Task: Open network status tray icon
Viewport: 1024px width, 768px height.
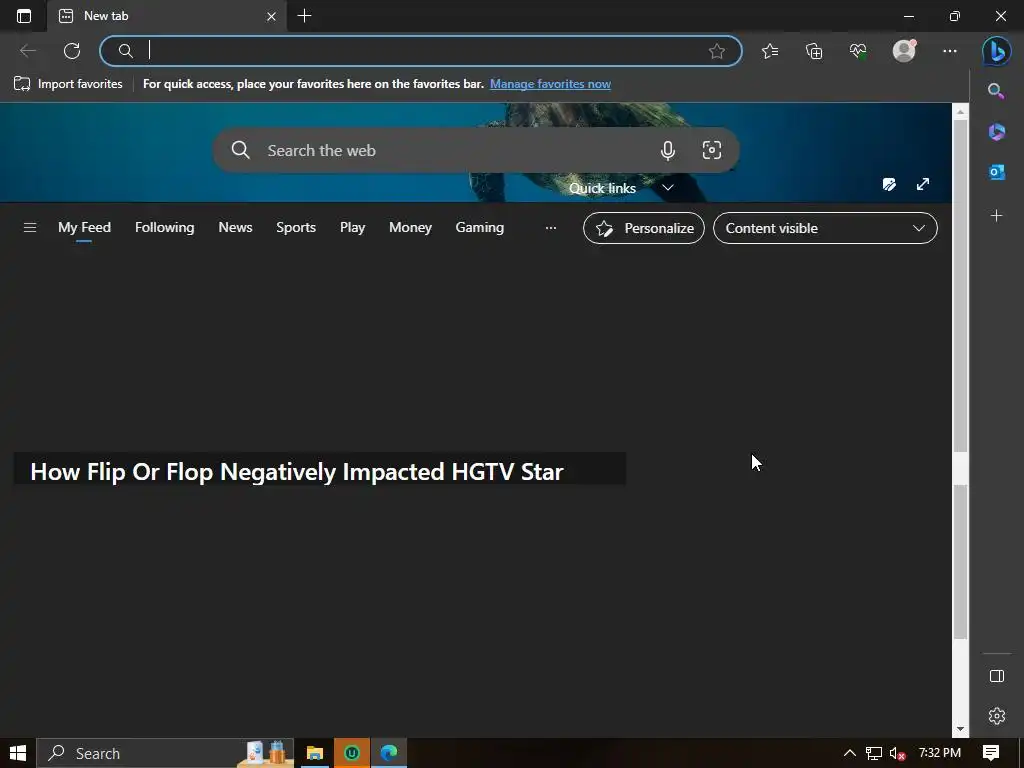Action: [874, 754]
